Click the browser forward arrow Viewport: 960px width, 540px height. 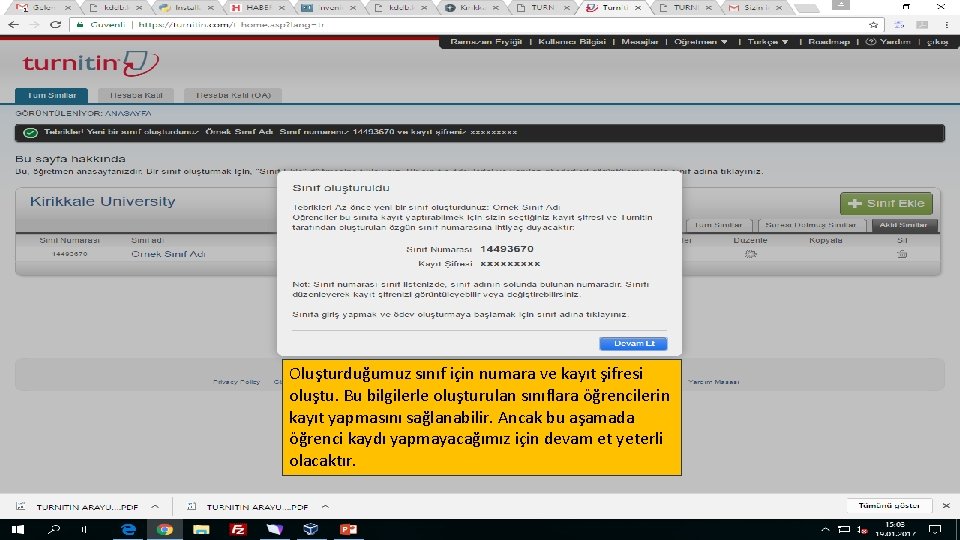pyautogui.click(x=34, y=24)
